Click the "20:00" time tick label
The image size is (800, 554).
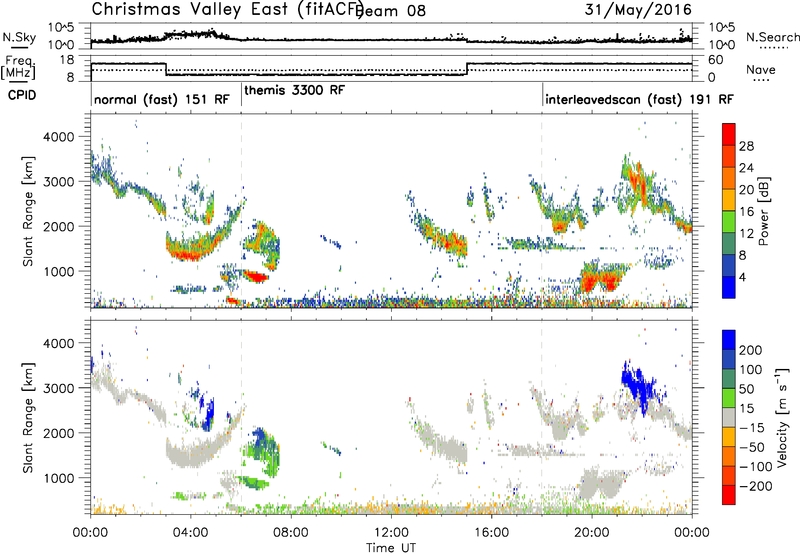(x=591, y=533)
